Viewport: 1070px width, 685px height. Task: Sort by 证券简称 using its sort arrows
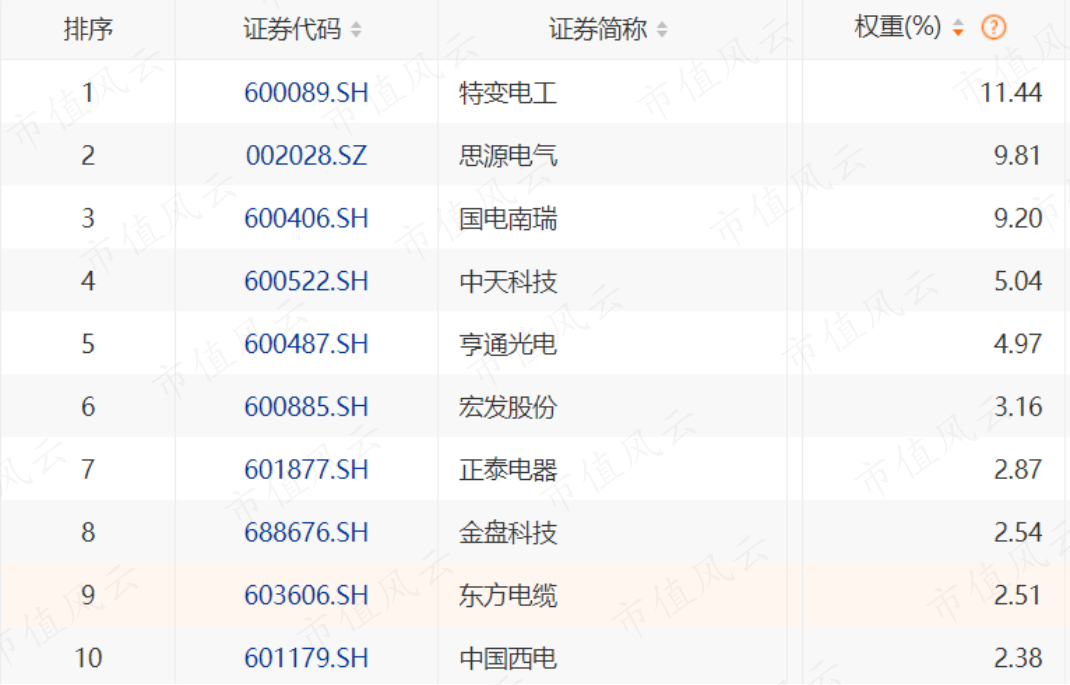tap(662, 29)
